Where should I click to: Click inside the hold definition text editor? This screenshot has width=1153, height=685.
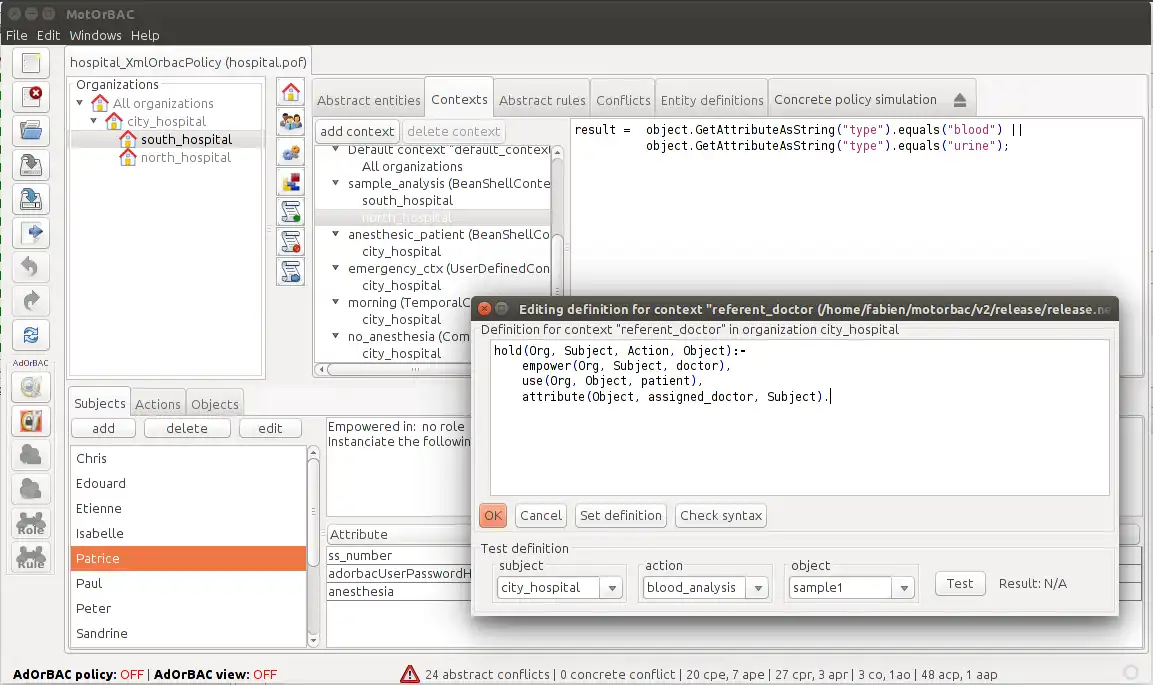799,417
